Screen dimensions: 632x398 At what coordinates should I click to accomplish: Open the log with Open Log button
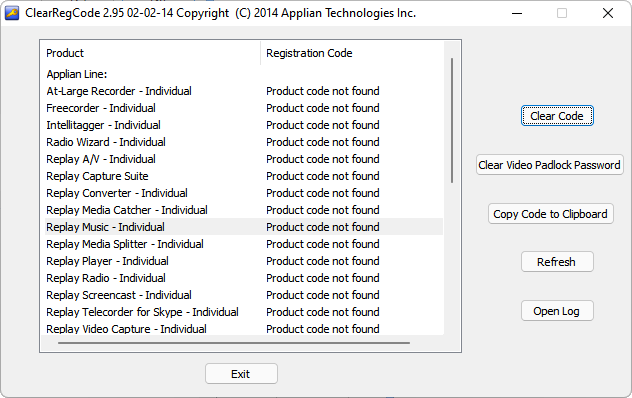tap(557, 311)
